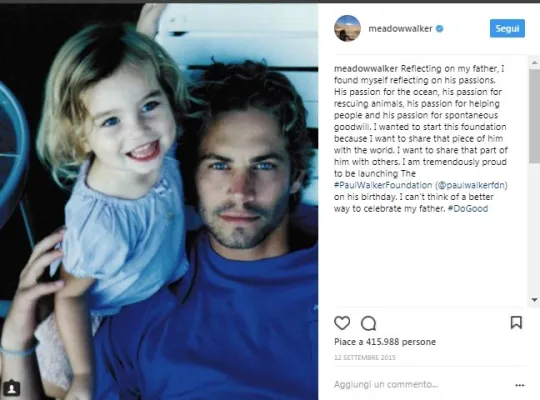Screen dimensions: 540x400
Task: Click the blue verified badge
Action: click(x=439, y=29)
